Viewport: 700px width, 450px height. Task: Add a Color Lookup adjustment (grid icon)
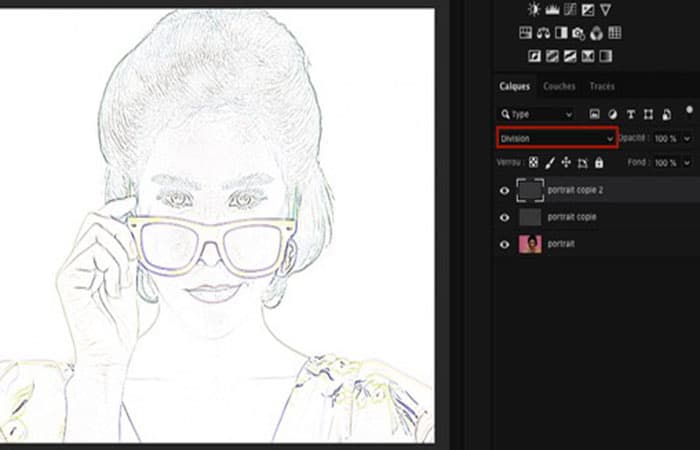click(615, 33)
